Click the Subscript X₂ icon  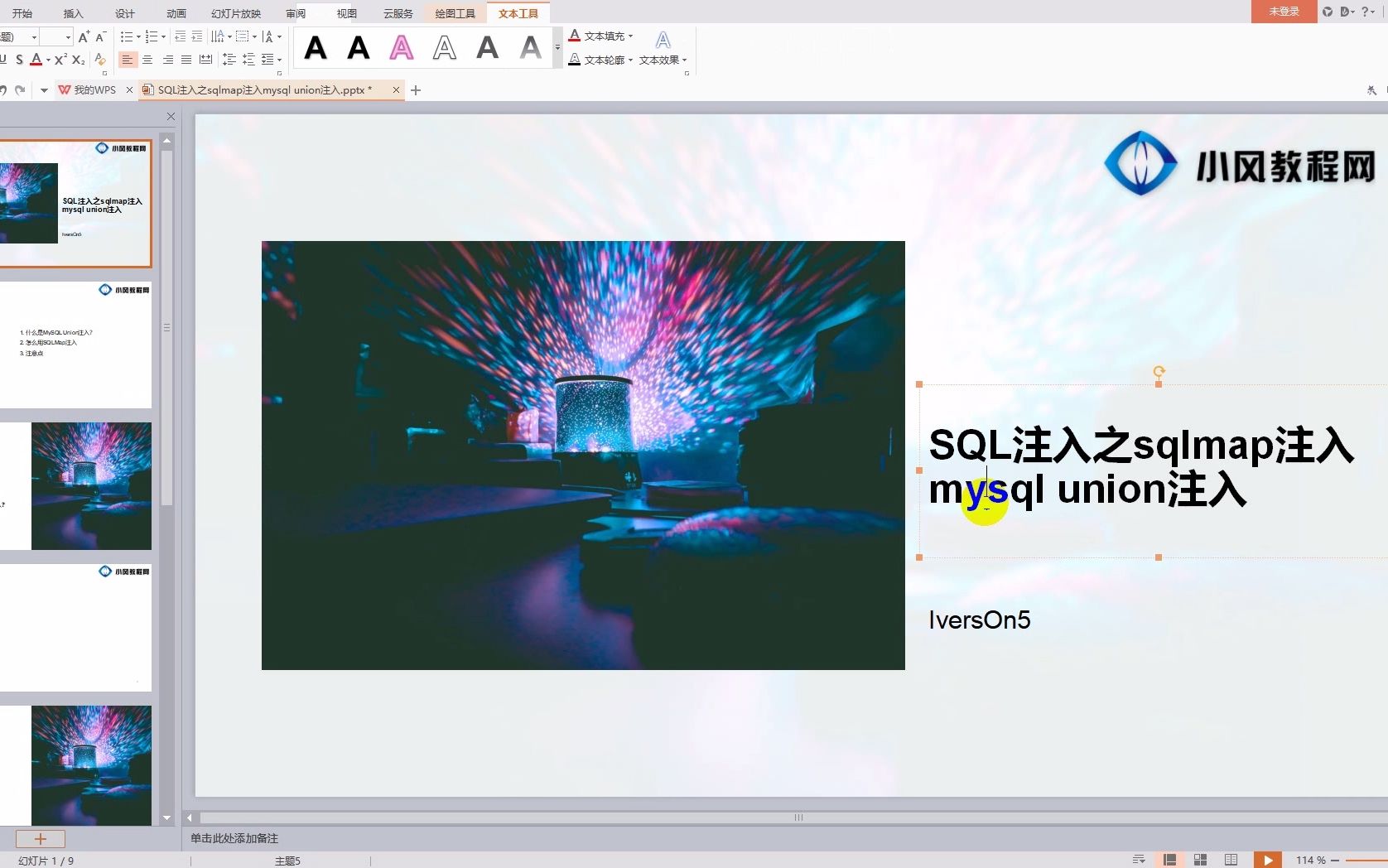click(x=76, y=60)
